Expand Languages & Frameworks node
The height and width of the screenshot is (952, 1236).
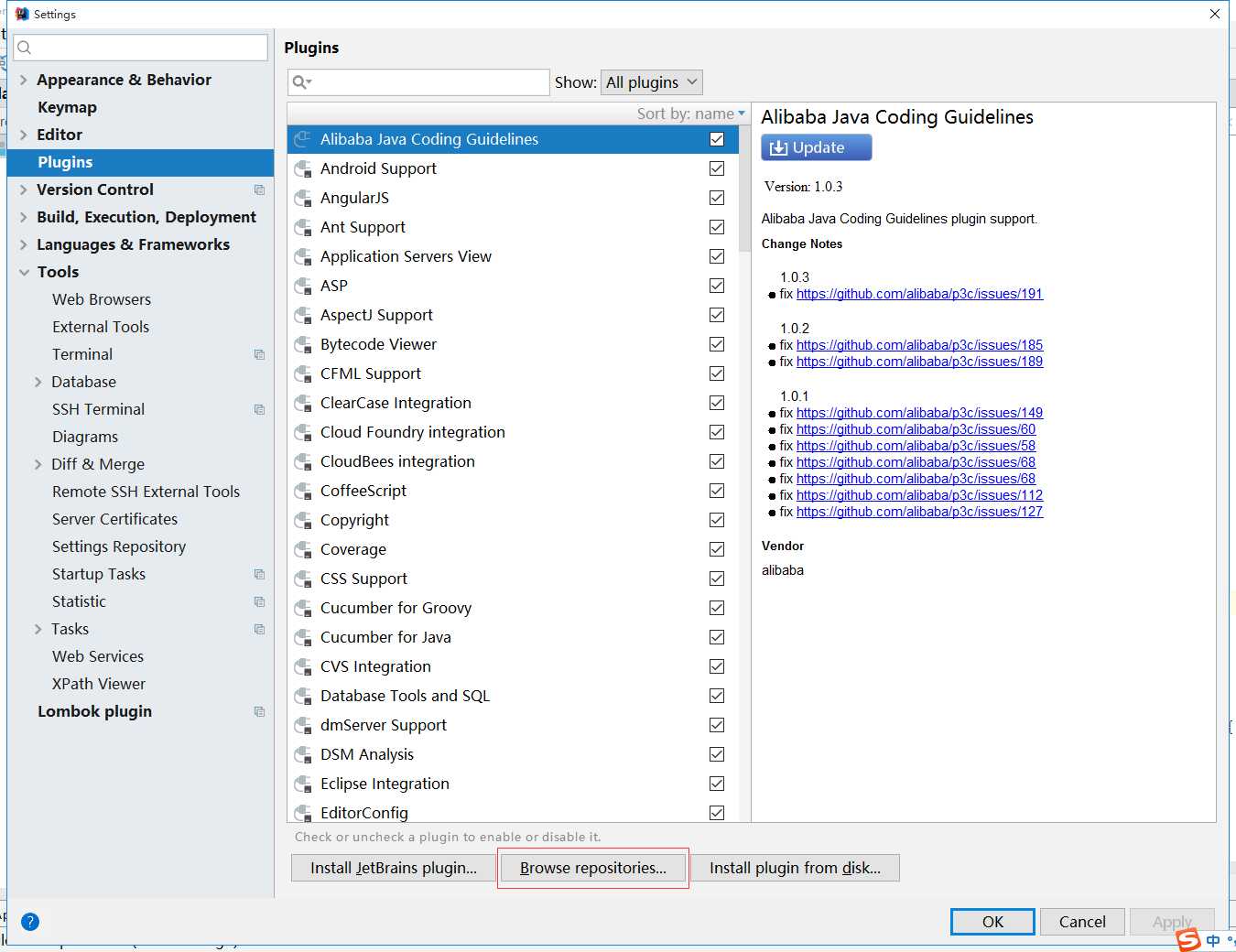point(24,244)
